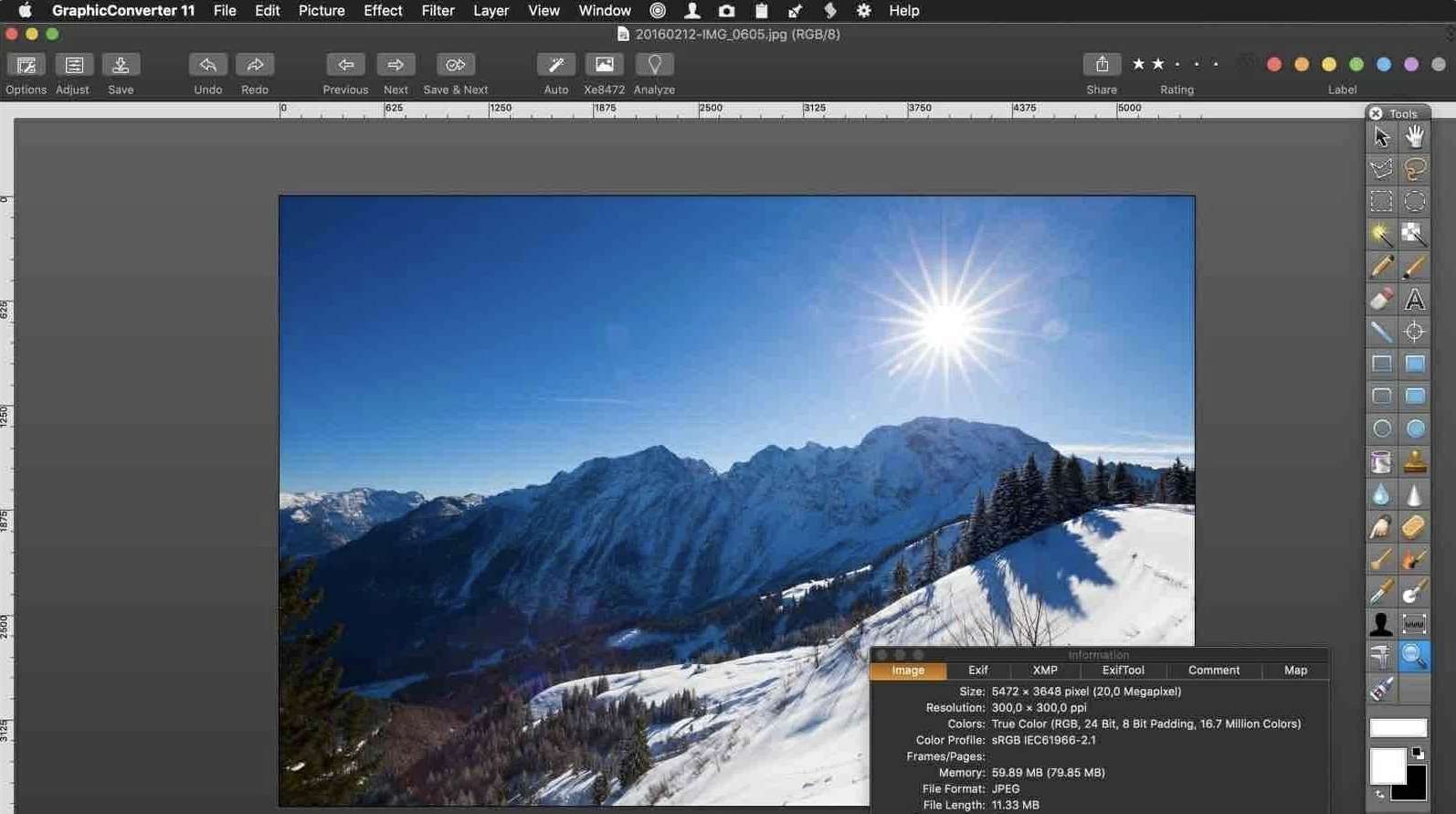1456x814 pixels.
Task: Pick the Eyedropper color picker tool
Action: (x=1381, y=592)
